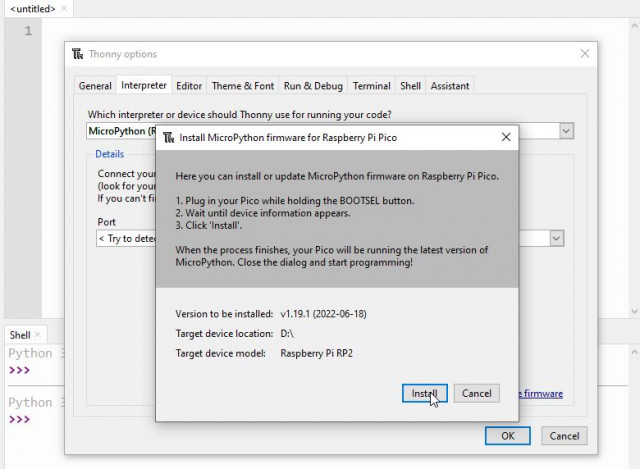Close the Thonny options window
The width and height of the screenshot is (640, 469).
coord(585,54)
